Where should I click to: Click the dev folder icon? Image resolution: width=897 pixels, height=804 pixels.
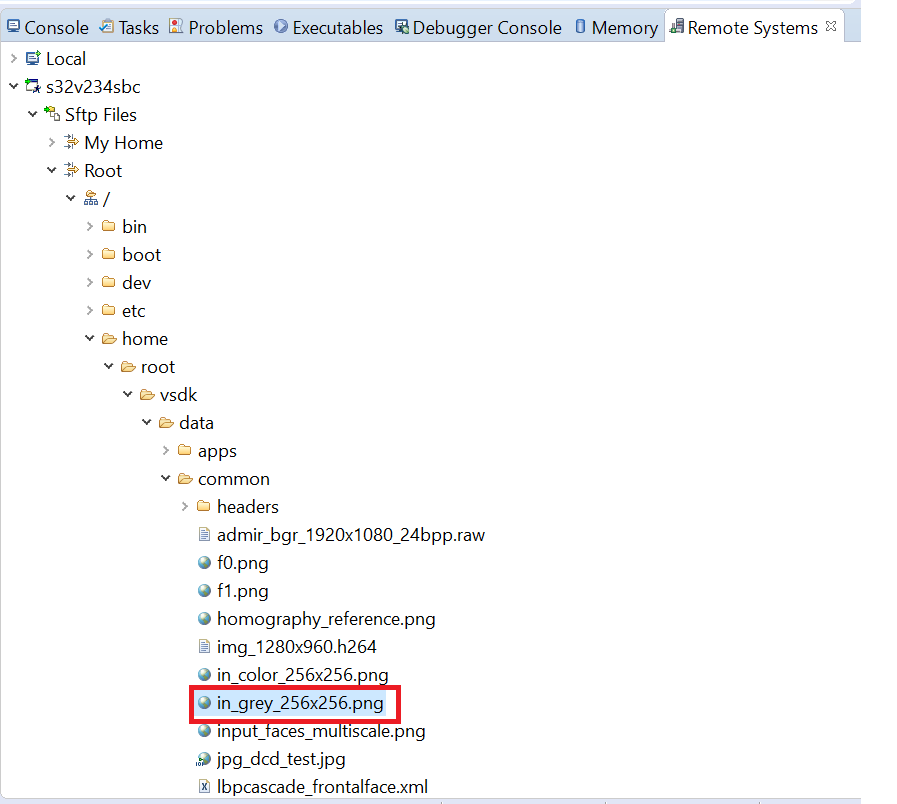(x=109, y=282)
